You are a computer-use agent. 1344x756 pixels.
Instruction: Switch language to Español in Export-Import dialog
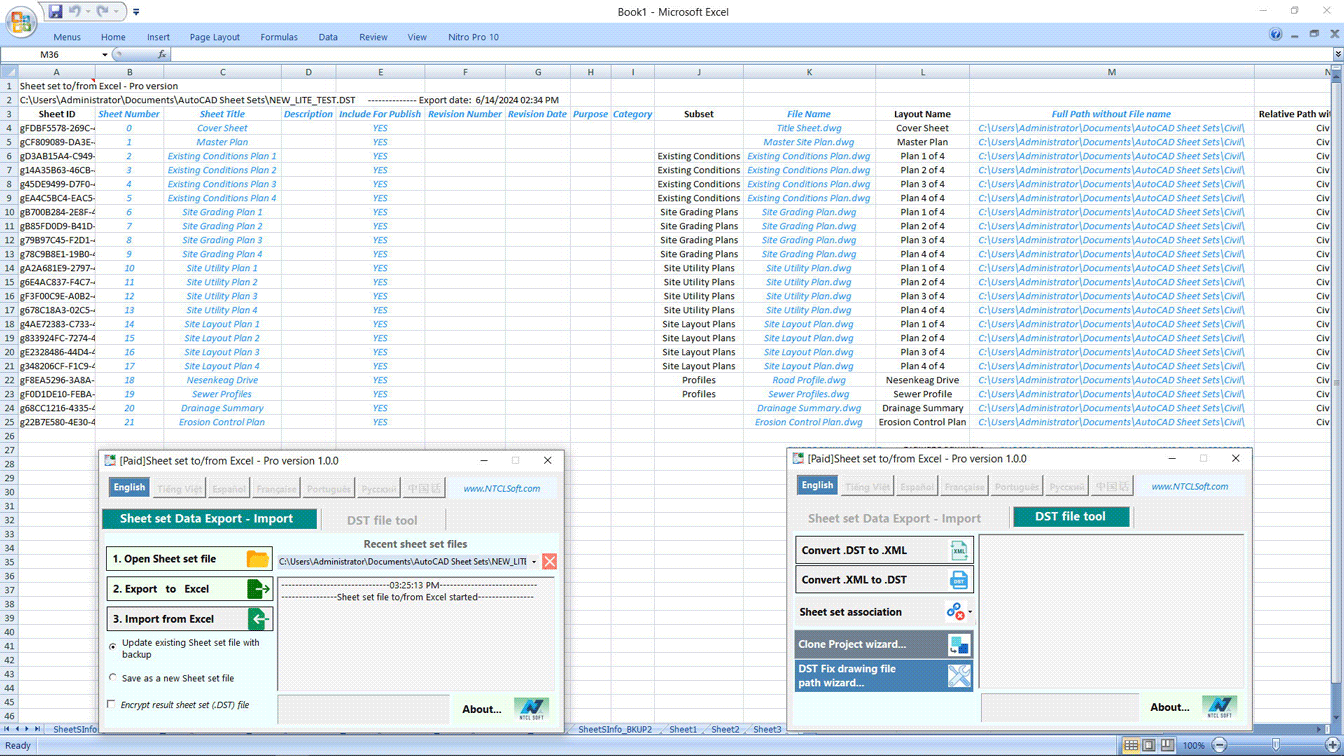pos(229,488)
